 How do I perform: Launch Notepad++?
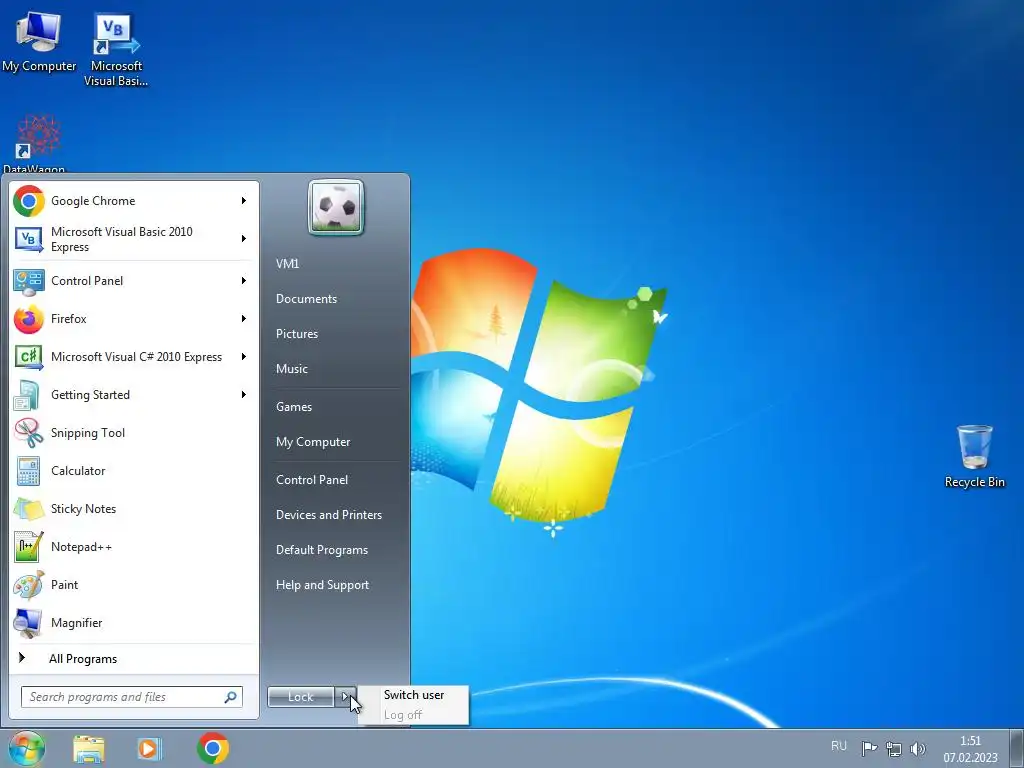(x=133, y=547)
